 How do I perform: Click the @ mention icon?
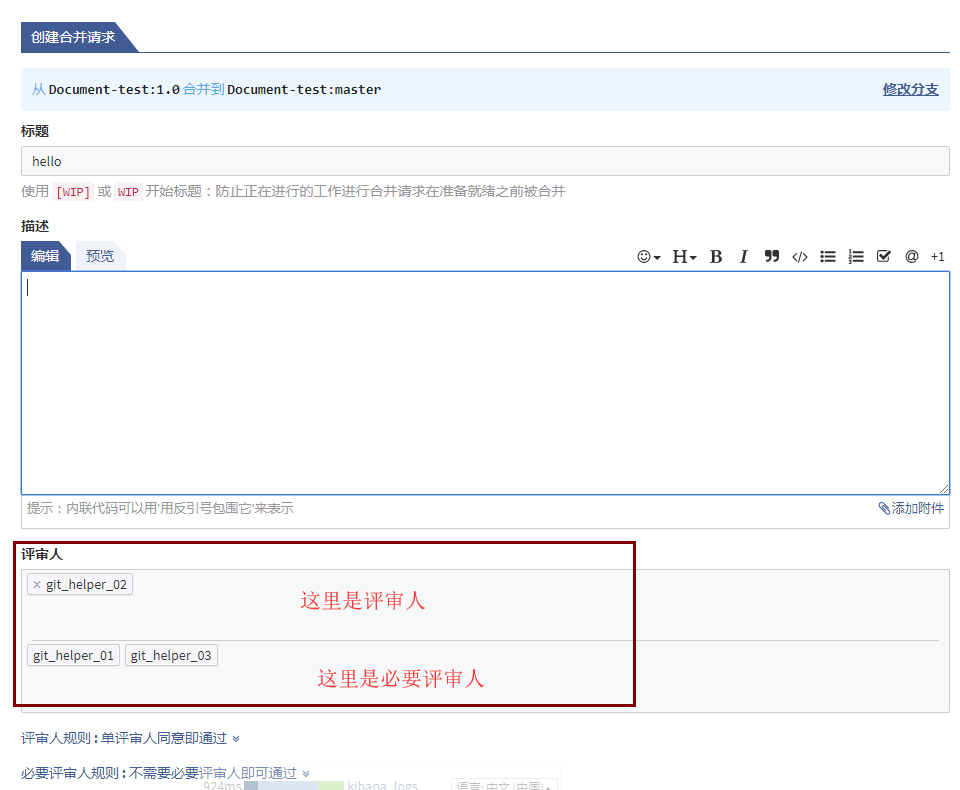pyautogui.click(x=911, y=257)
